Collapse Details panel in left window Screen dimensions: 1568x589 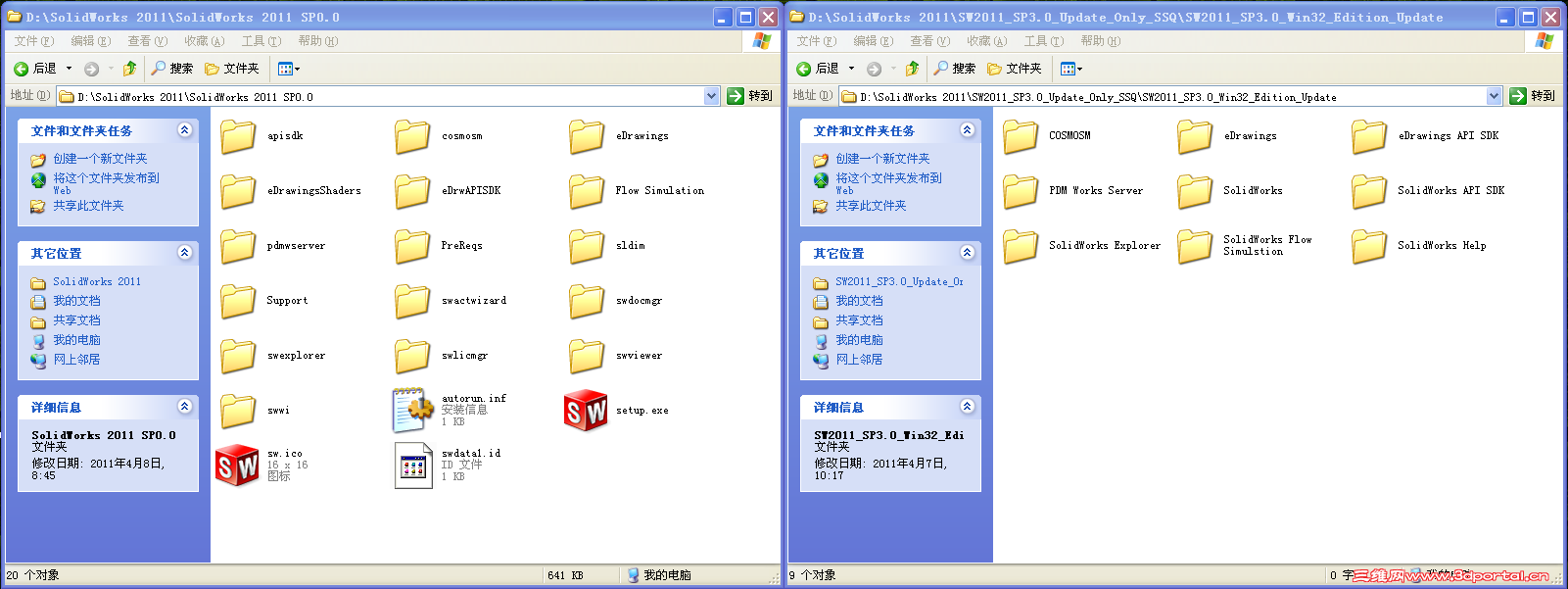point(184,407)
